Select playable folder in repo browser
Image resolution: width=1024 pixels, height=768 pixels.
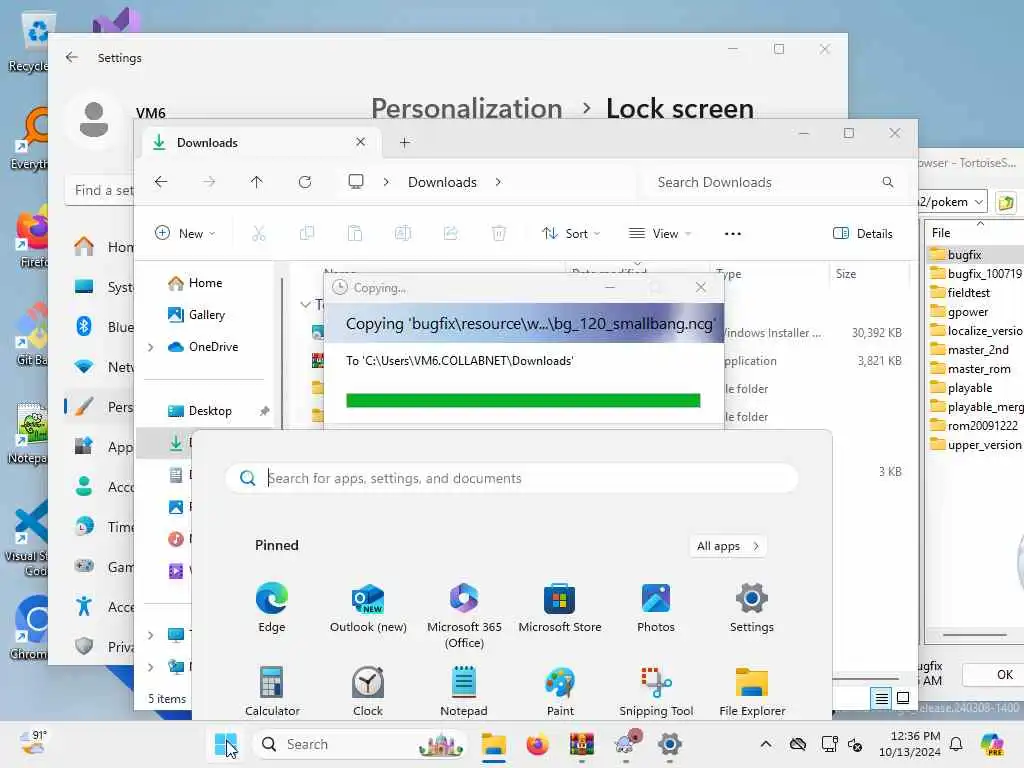(969, 388)
